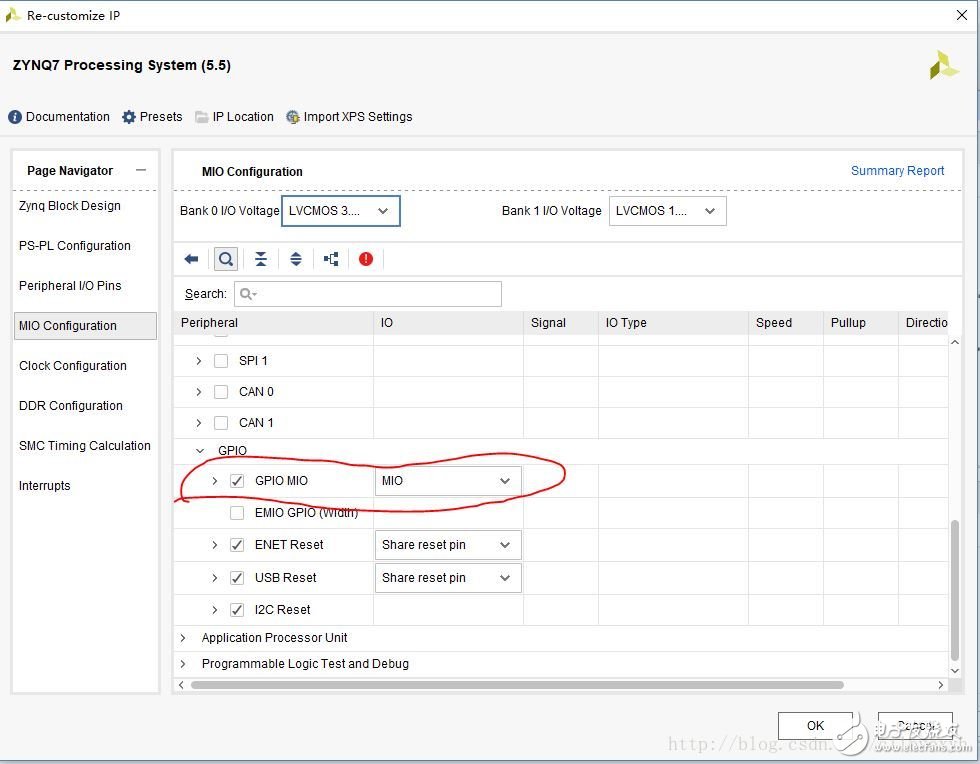Image resolution: width=980 pixels, height=764 pixels.
Task: Uncheck the GPIO MIO checkbox
Action: pos(237,481)
